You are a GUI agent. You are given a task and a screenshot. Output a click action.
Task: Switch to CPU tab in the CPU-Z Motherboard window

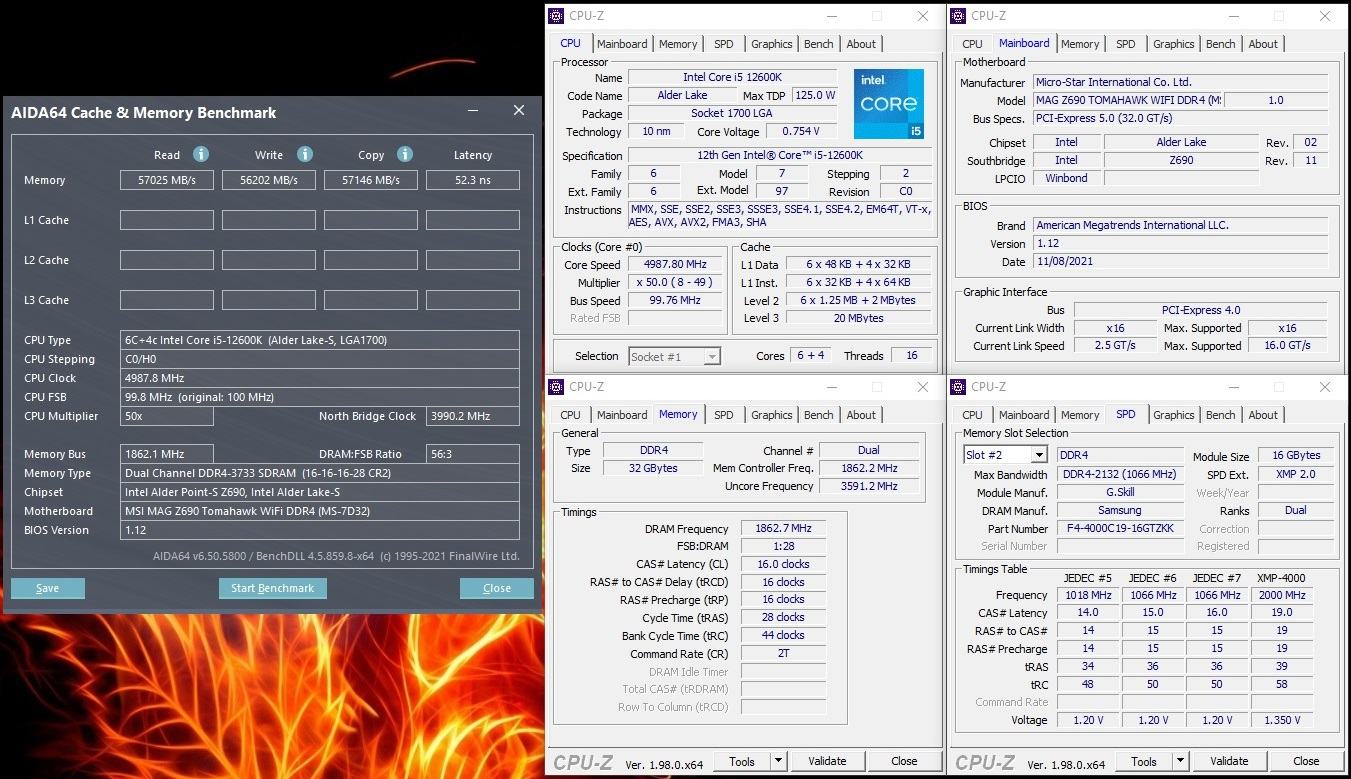972,44
